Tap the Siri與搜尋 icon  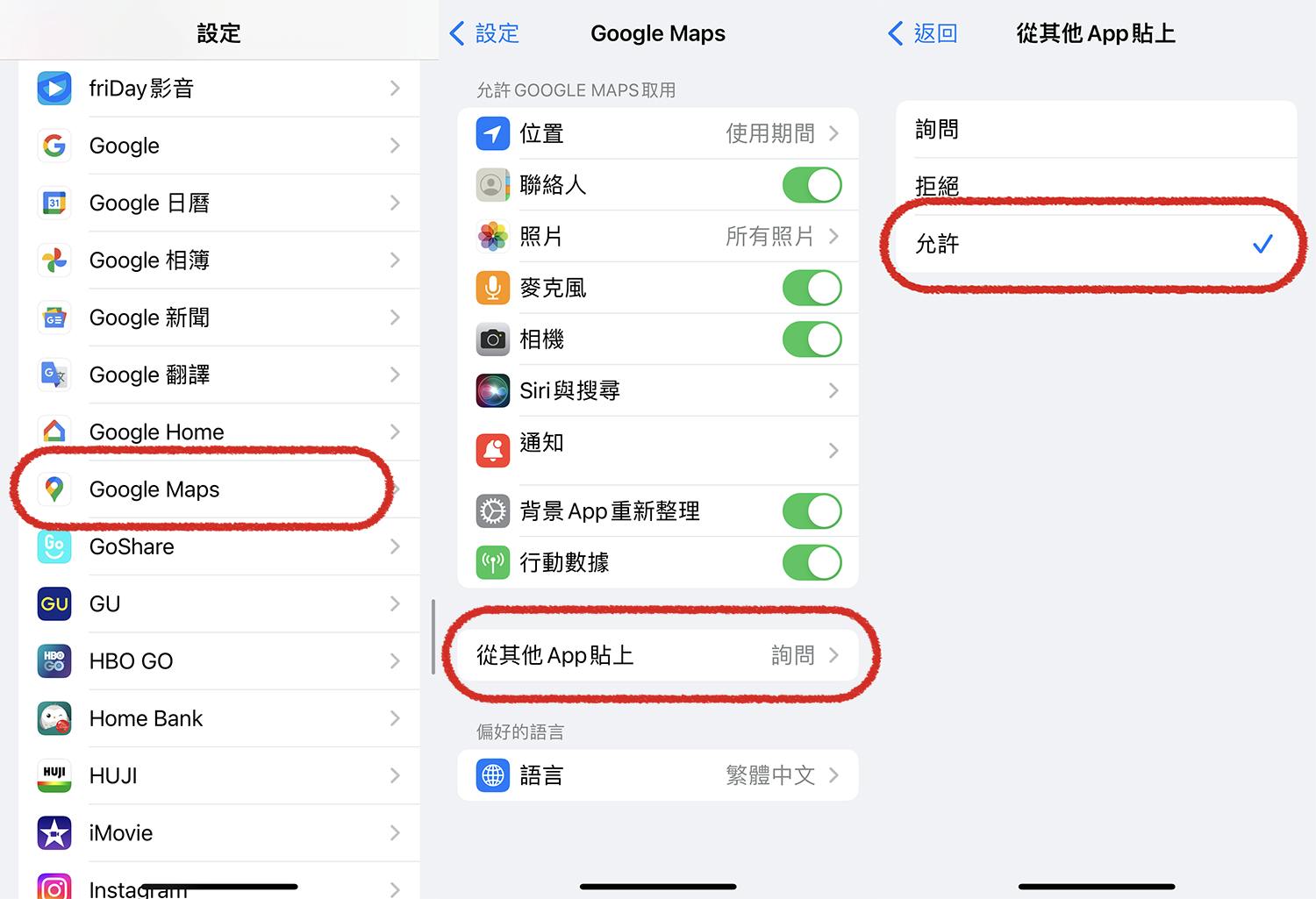493,390
